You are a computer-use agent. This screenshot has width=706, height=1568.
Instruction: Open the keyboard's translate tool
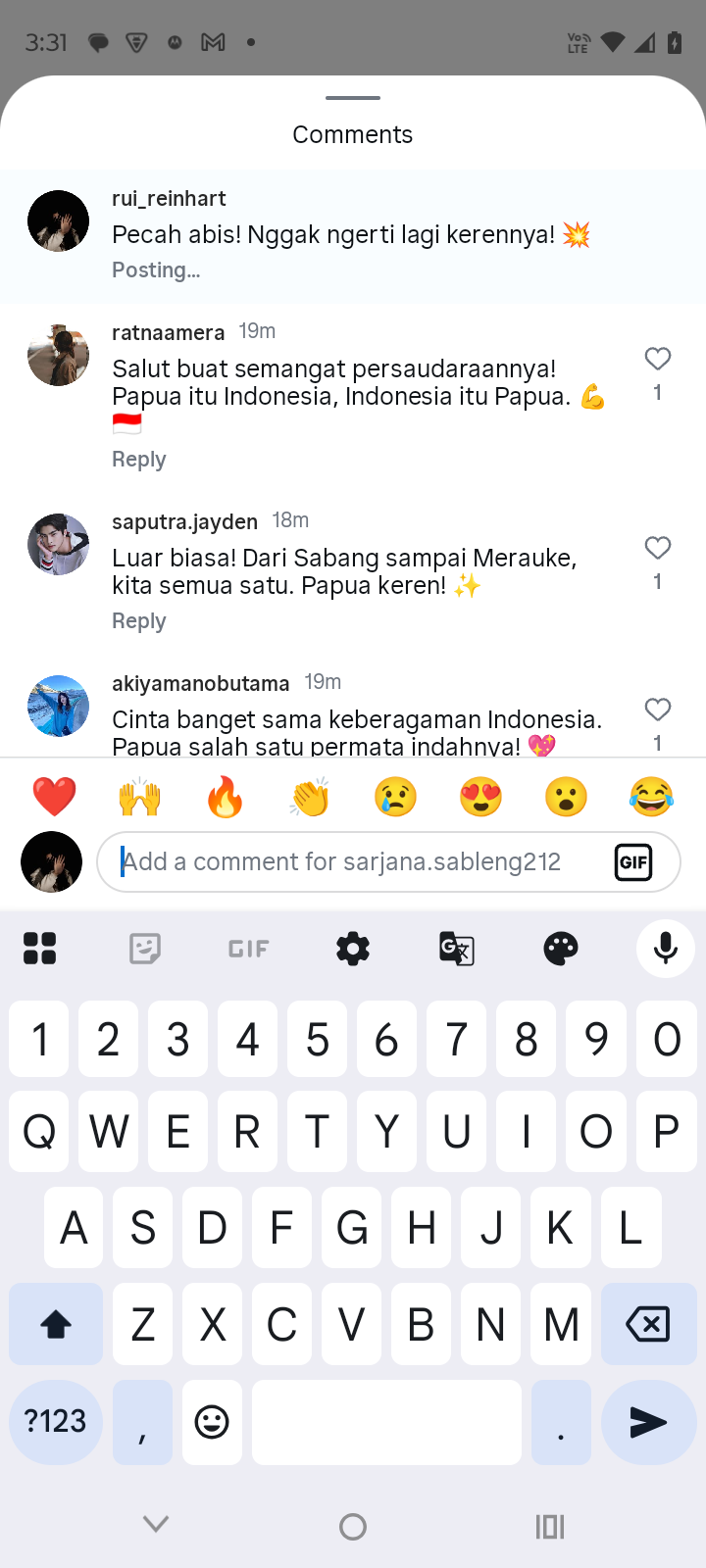coord(457,949)
